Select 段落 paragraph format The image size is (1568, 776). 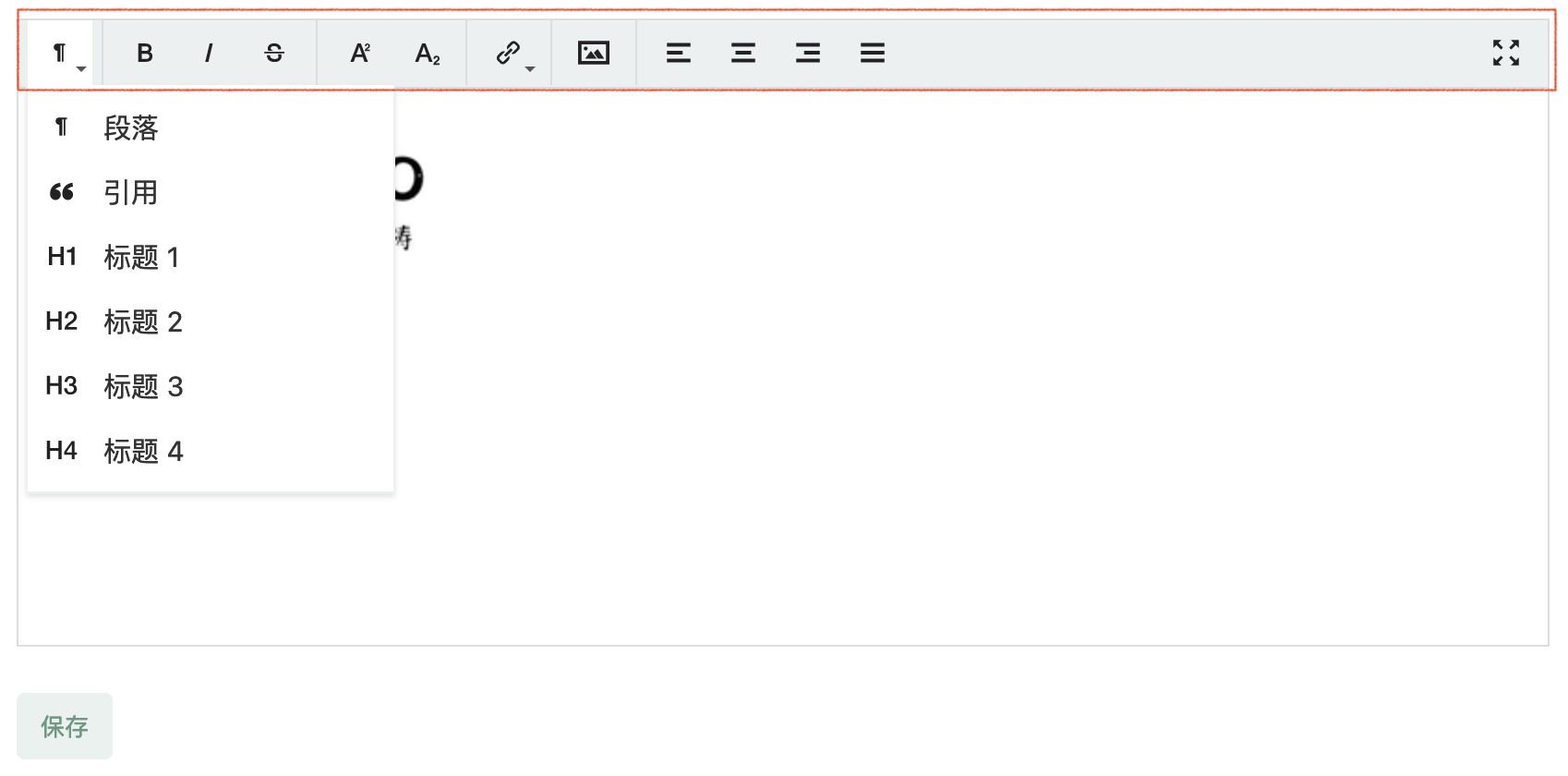(131, 127)
